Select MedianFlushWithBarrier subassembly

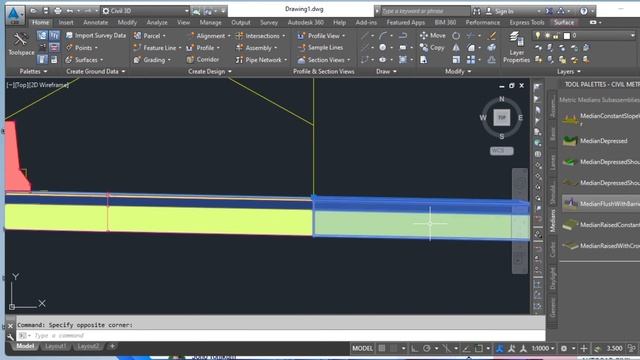tap(601, 204)
